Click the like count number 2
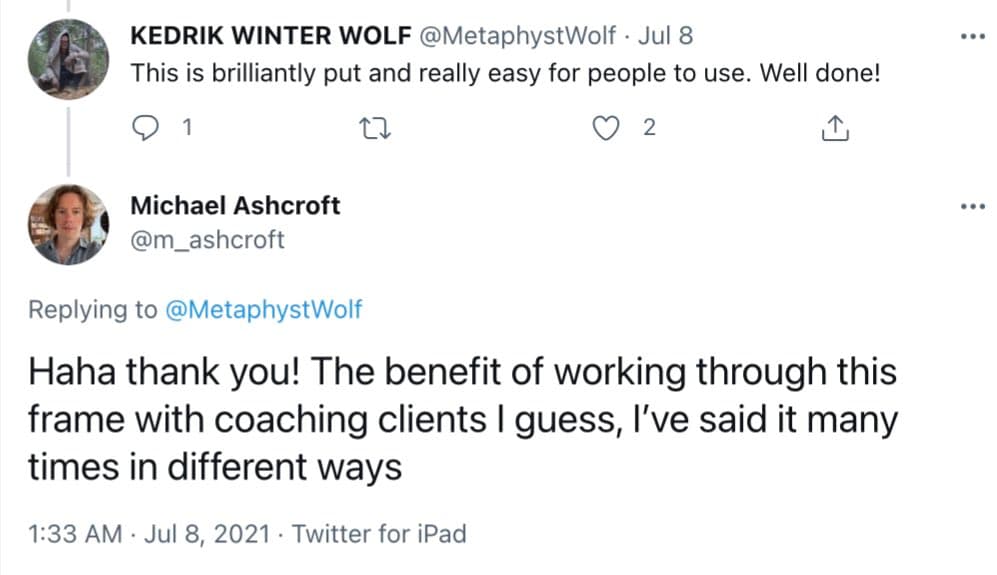The height and width of the screenshot is (575, 997). pos(649,127)
